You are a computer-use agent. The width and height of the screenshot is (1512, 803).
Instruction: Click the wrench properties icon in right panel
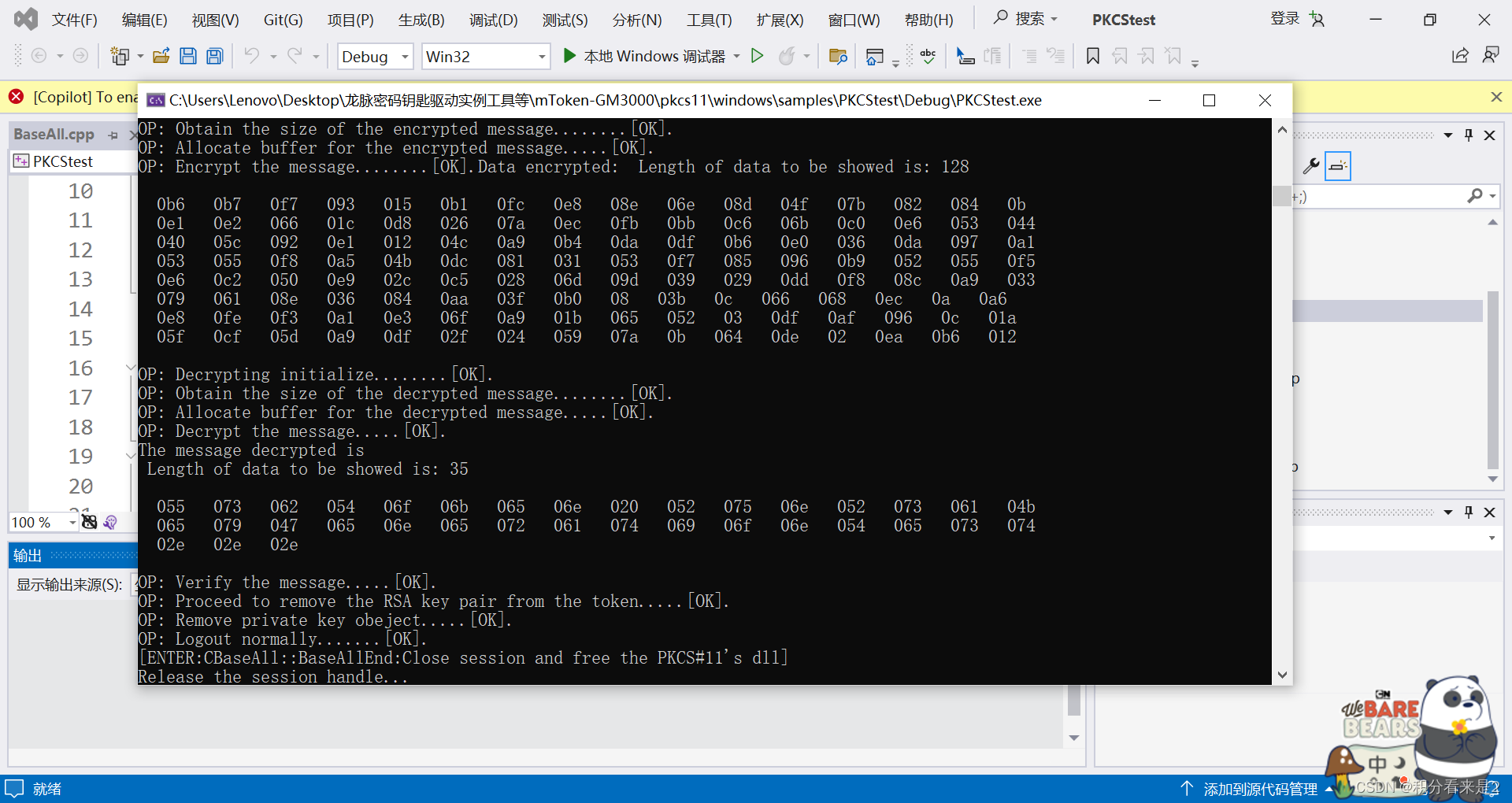1311,166
